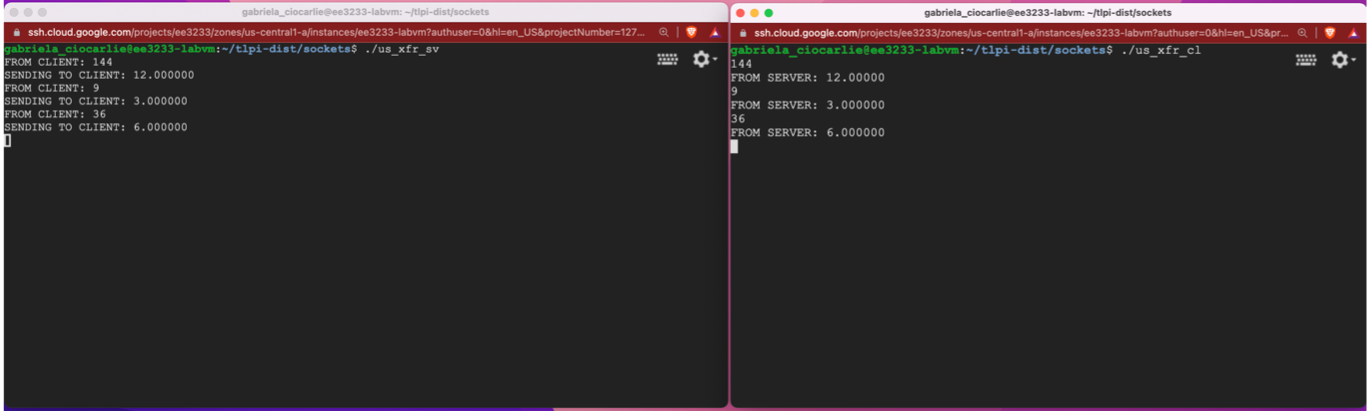Click the cursor block in the server terminal
This screenshot has width=1370, height=414.
(7, 140)
